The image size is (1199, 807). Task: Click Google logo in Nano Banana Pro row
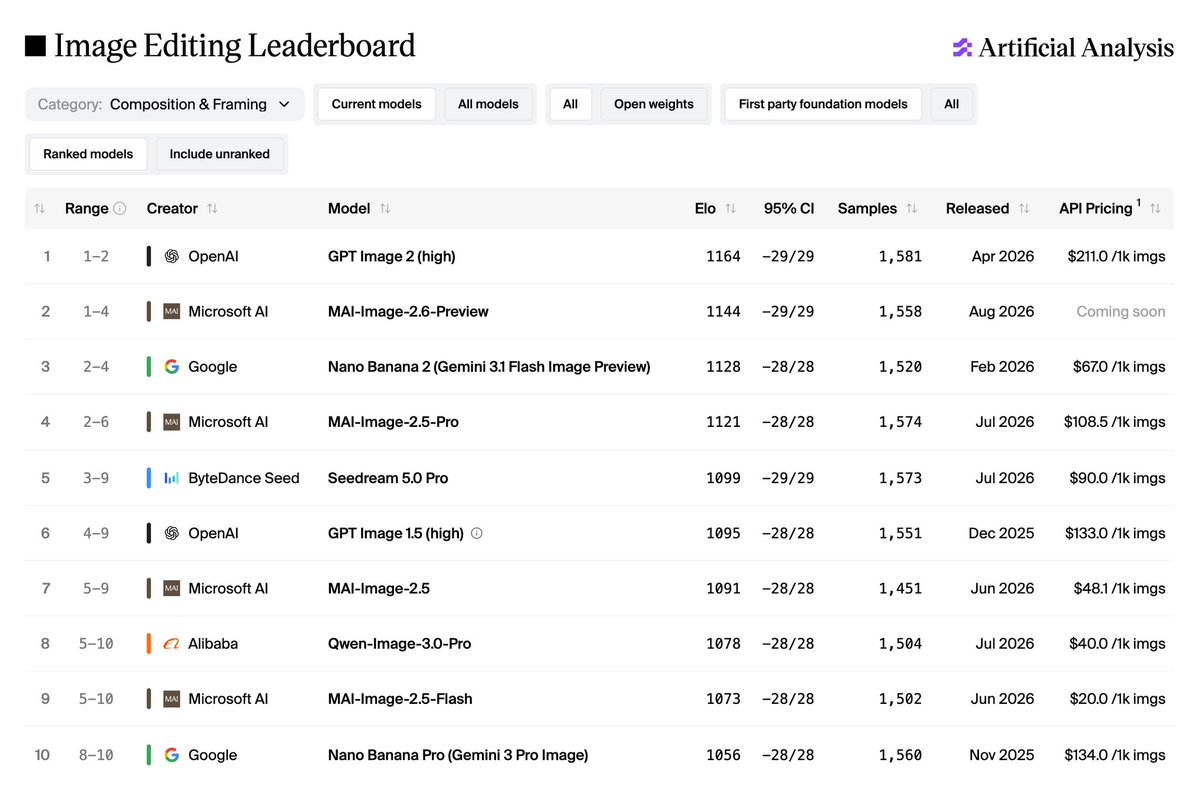point(172,755)
